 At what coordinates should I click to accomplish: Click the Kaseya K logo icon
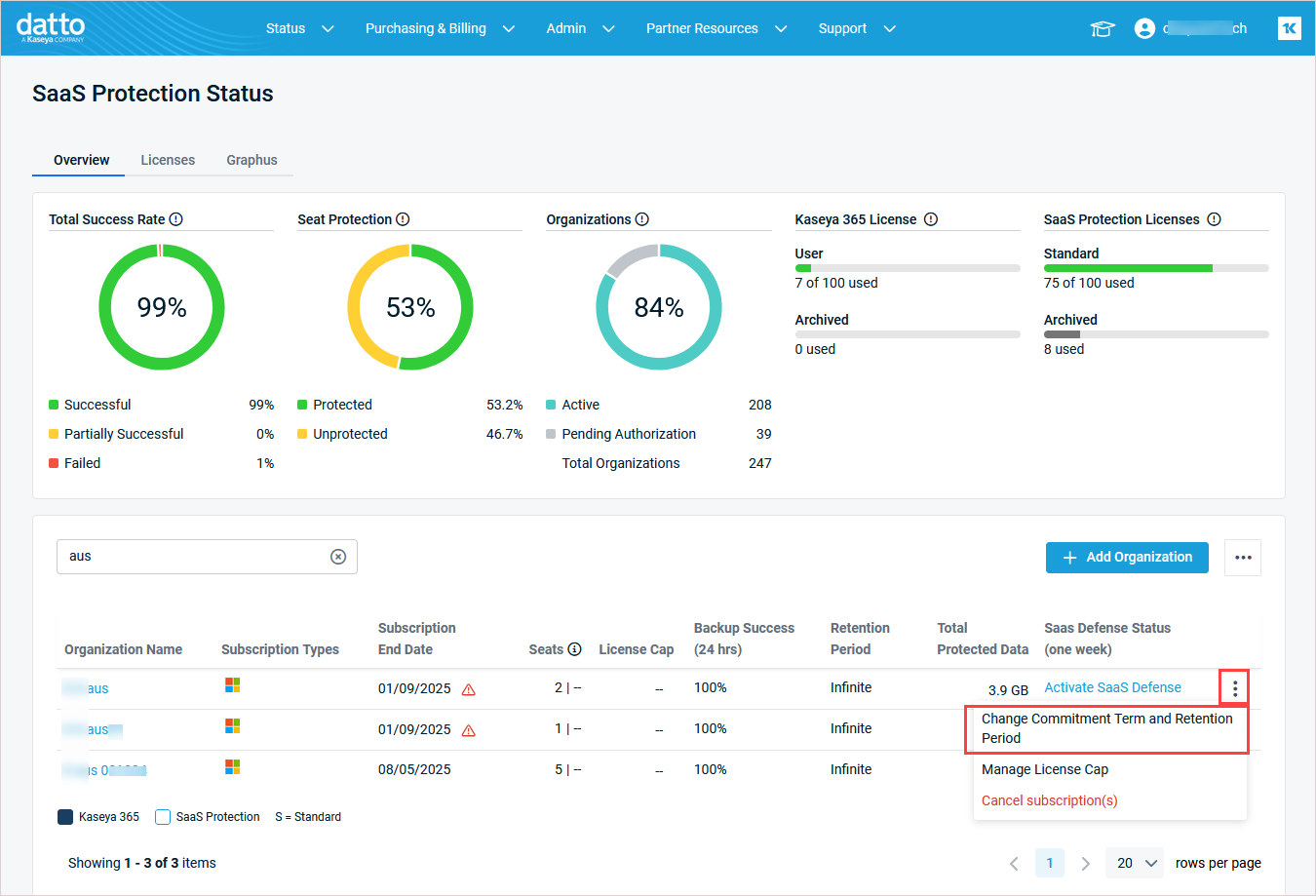click(1289, 28)
